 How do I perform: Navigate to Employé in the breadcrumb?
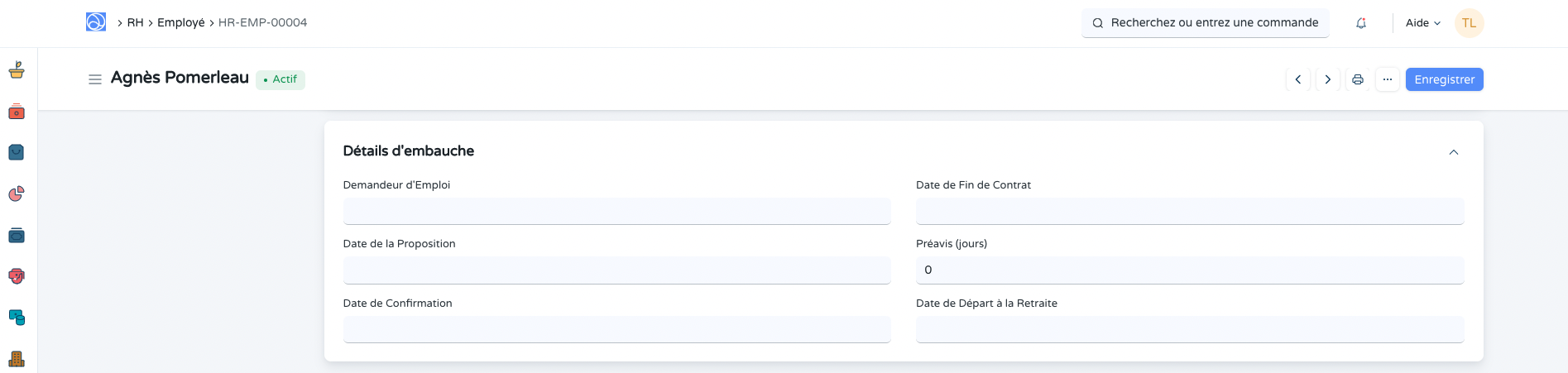181,23
